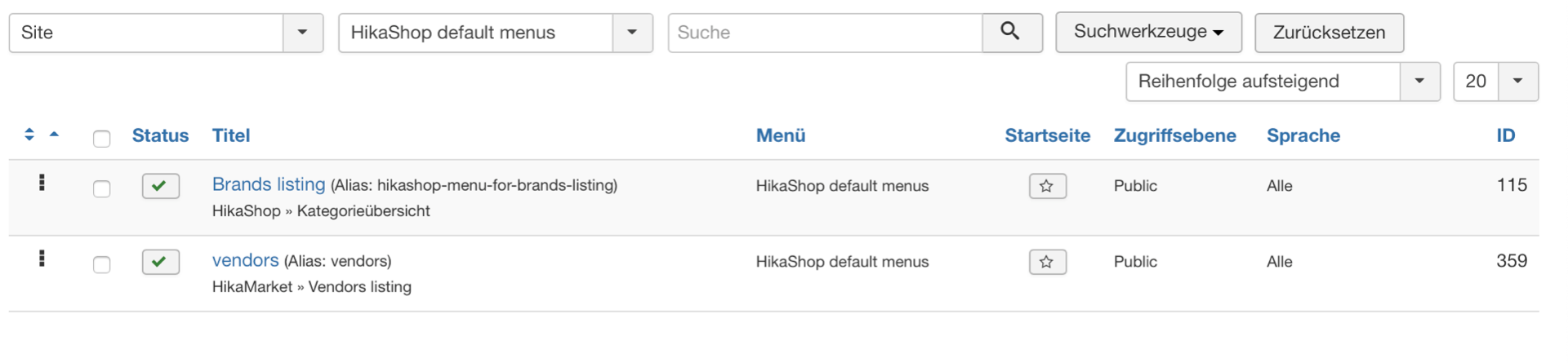
Task: Click the magnifying glass search icon
Action: [x=1011, y=33]
